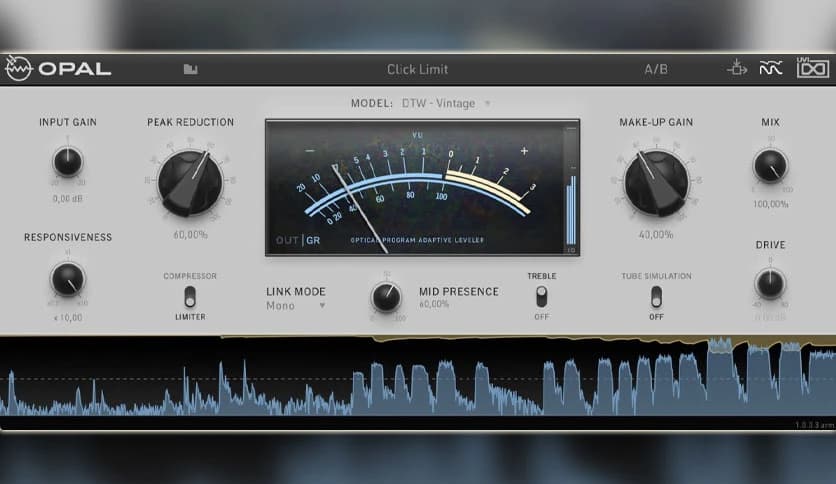Click the UVI logo icon
Screen dimensions: 836x484
coord(813,68)
